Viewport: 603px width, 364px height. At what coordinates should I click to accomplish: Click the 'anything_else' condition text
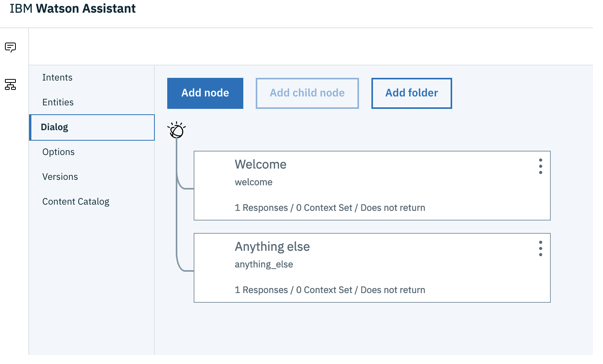264,264
